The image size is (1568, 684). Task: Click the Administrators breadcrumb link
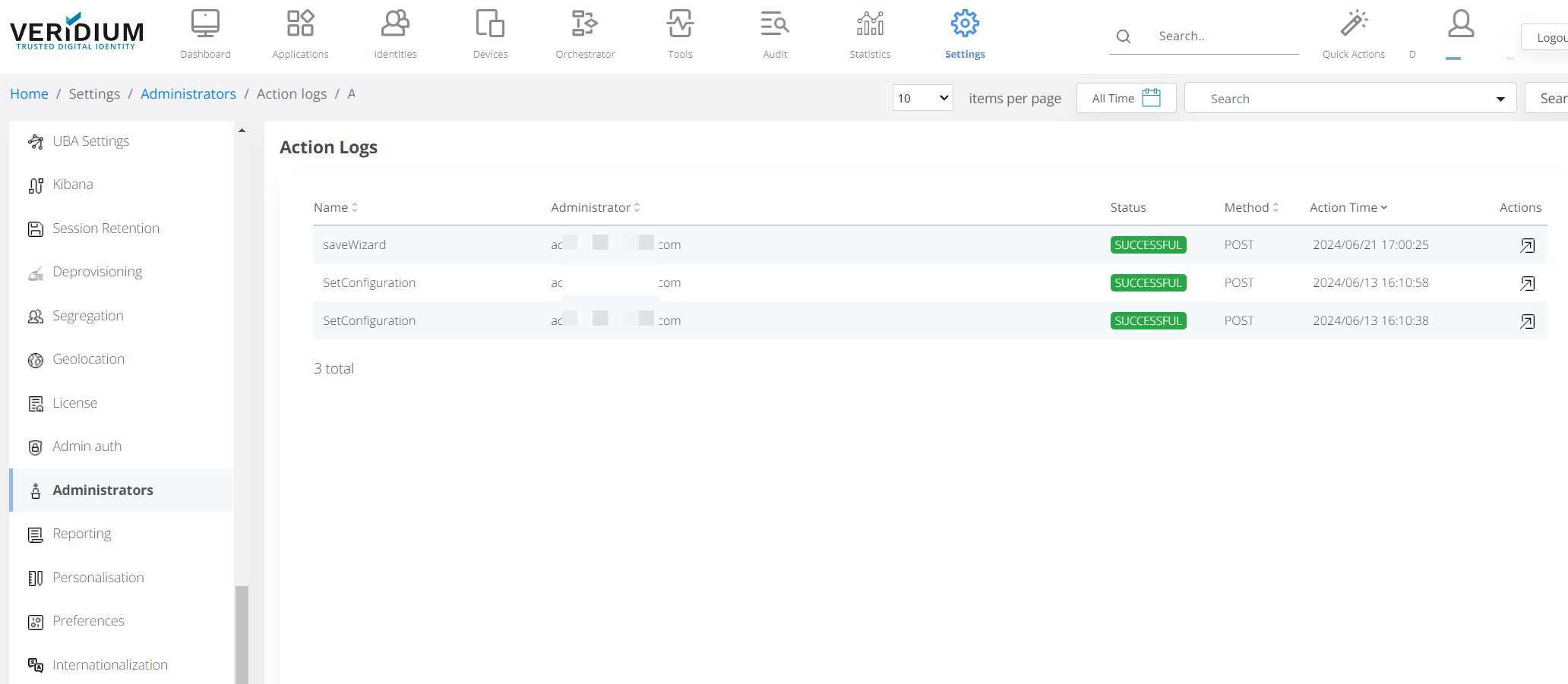point(188,93)
